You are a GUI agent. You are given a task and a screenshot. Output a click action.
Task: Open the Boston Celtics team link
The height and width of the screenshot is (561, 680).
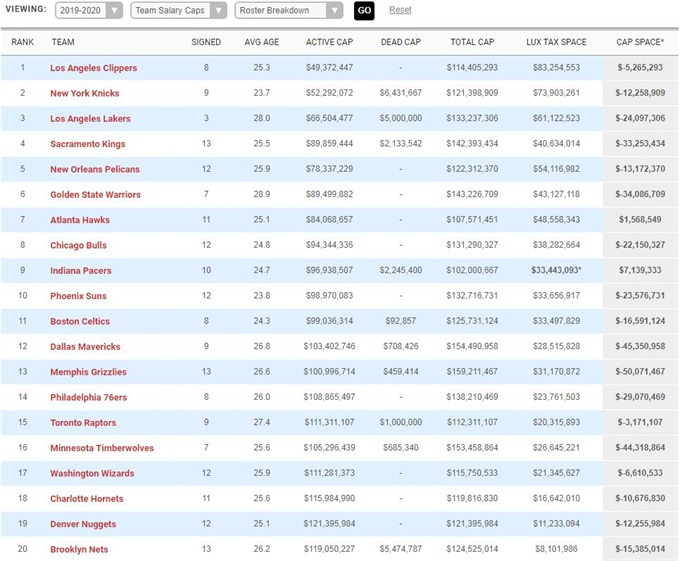[80, 322]
